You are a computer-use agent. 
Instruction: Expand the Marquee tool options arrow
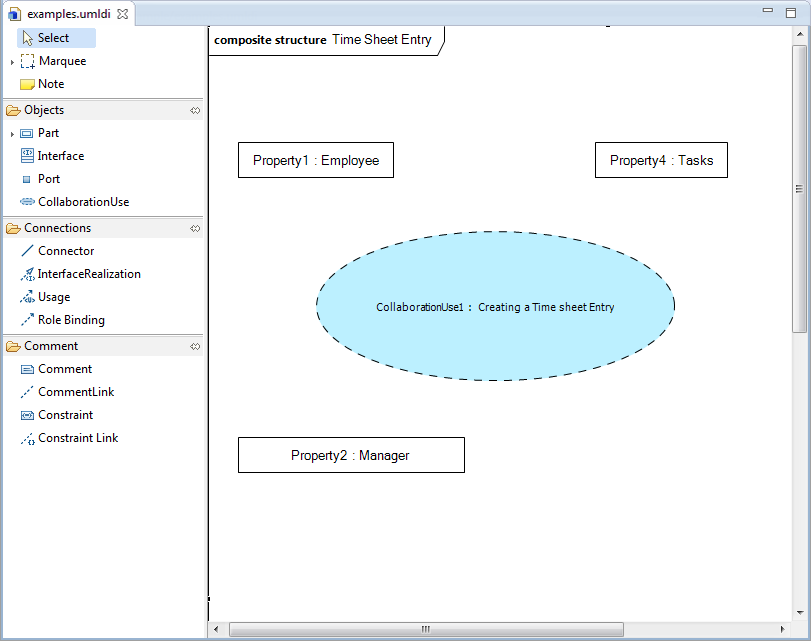[12, 62]
